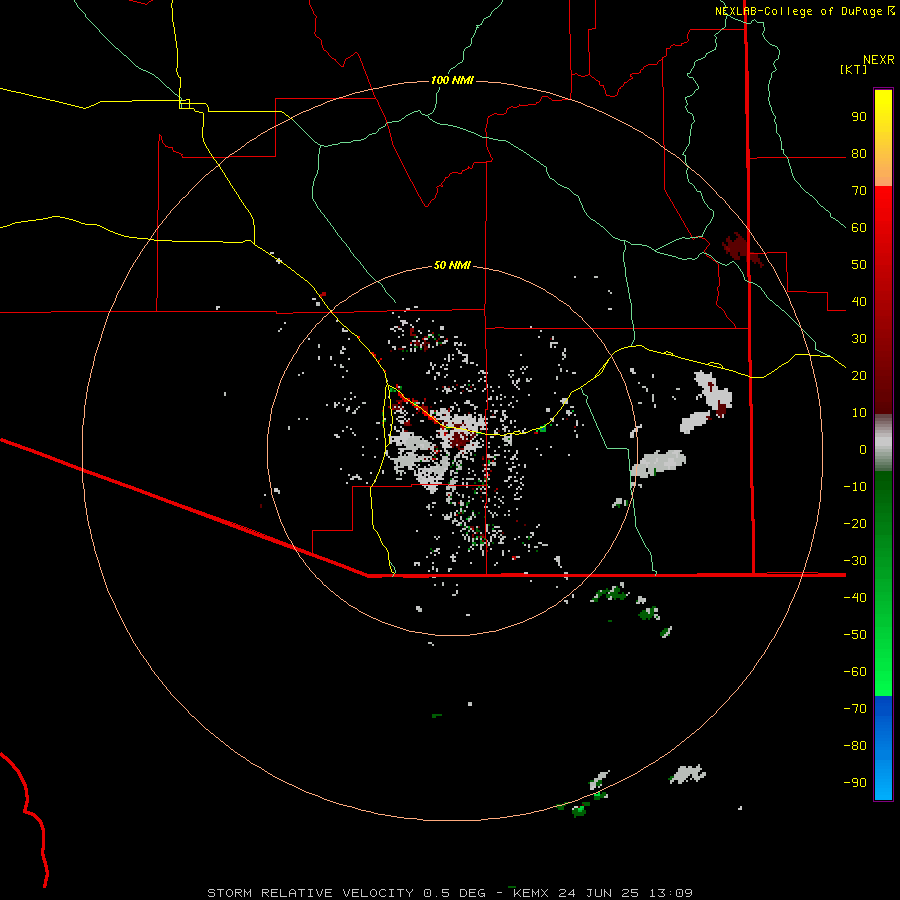Click the NEXLAB-College of DuPage label
Screen dimensions: 900x900
799,11
